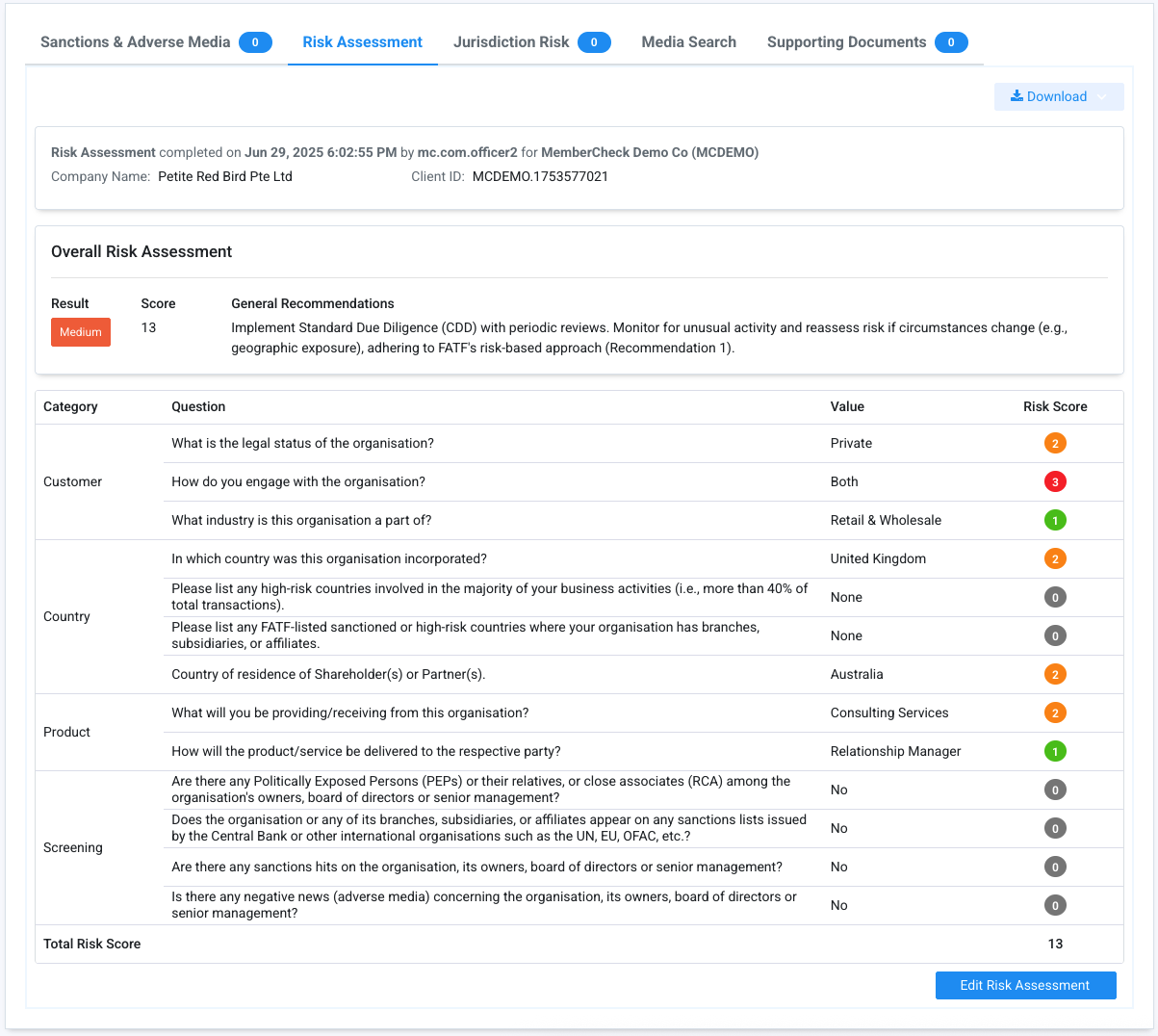This screenshot has height=1036, width=1158.
Task: Click the value United Kingdom
Action: [878, 558]
